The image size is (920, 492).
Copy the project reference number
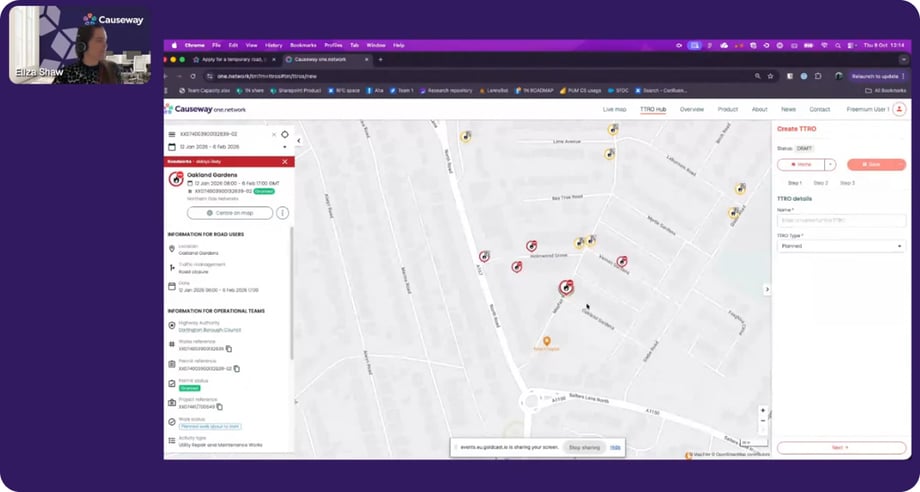(219, 407)
